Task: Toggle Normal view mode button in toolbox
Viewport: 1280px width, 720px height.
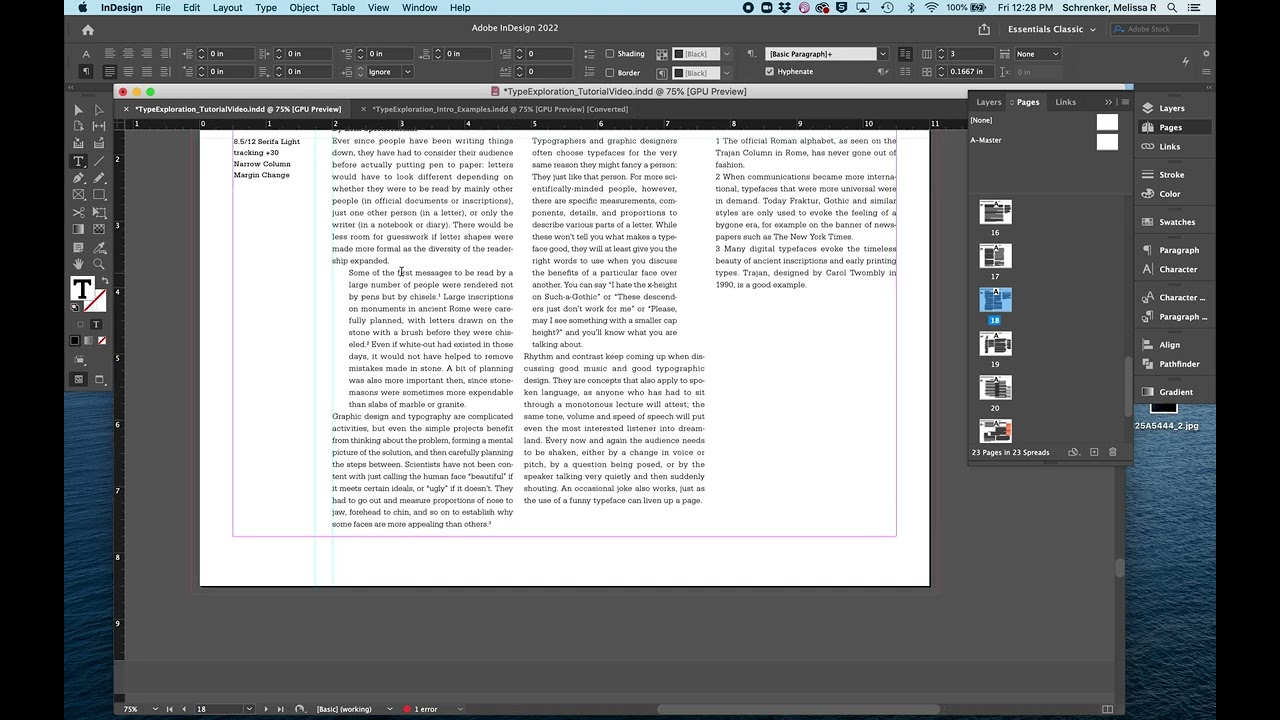Action: click(x=79, y=380)
